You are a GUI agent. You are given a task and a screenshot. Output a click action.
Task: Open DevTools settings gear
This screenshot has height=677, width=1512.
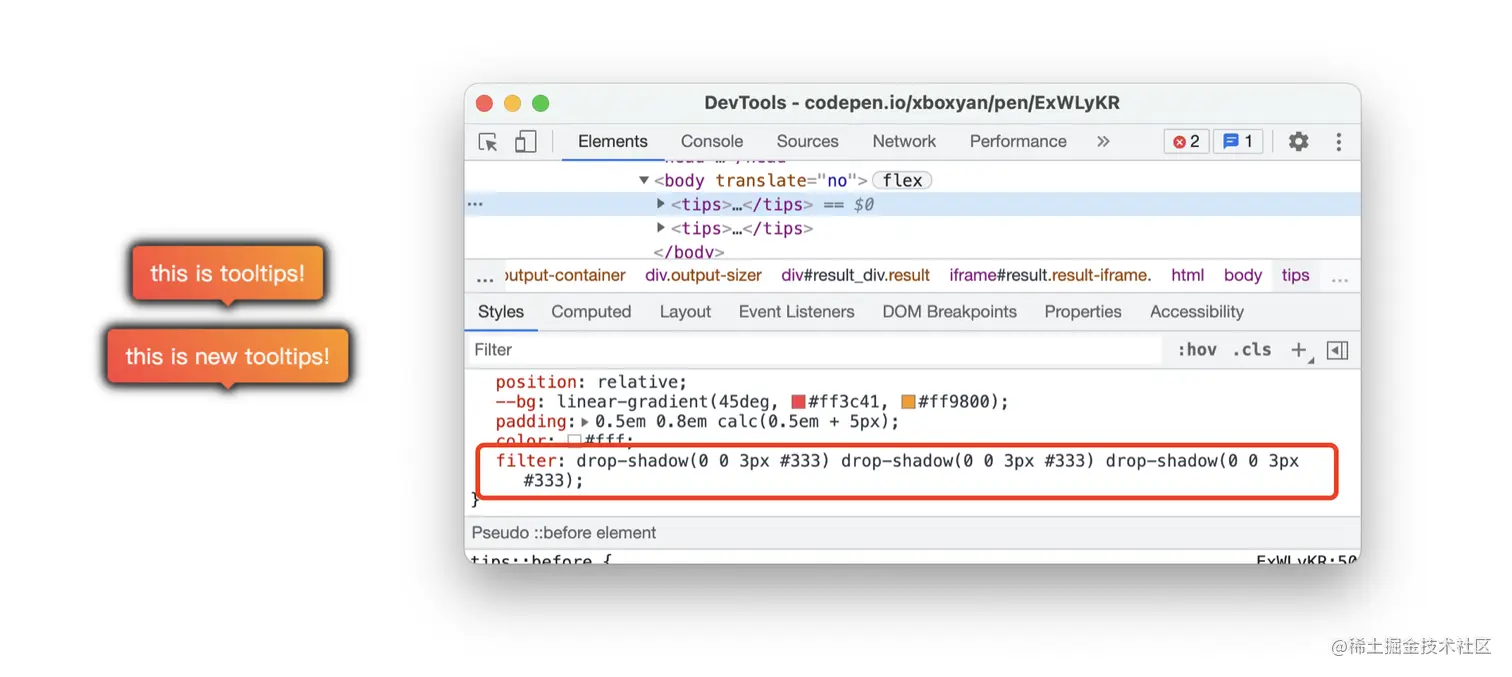[x=1298, y=142]
